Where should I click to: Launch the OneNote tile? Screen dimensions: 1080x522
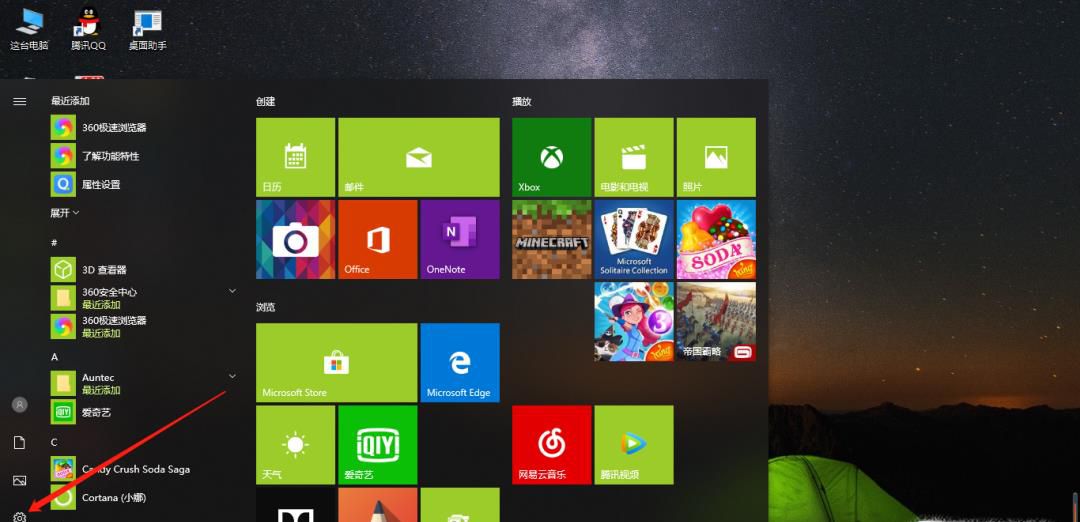(x=459, y=239)
